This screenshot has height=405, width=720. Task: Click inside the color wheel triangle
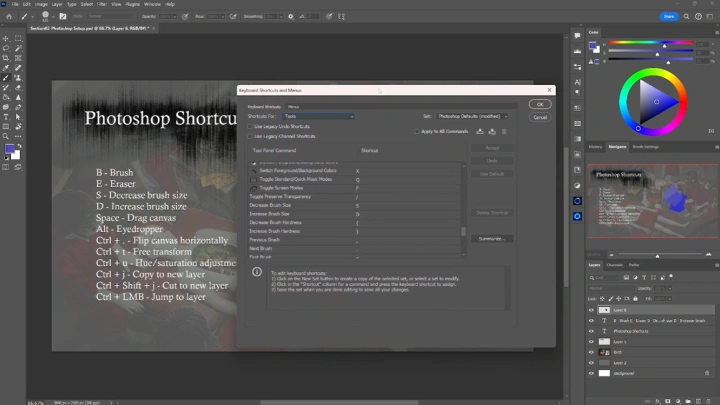coord(656,102)
